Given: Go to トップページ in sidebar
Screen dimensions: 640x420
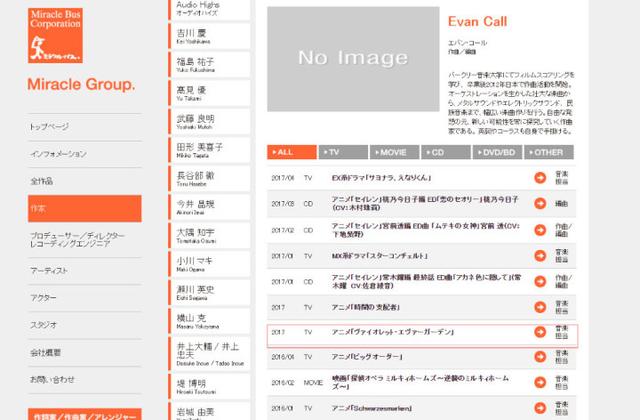Looking at the screenshot, I should (84, 127).
